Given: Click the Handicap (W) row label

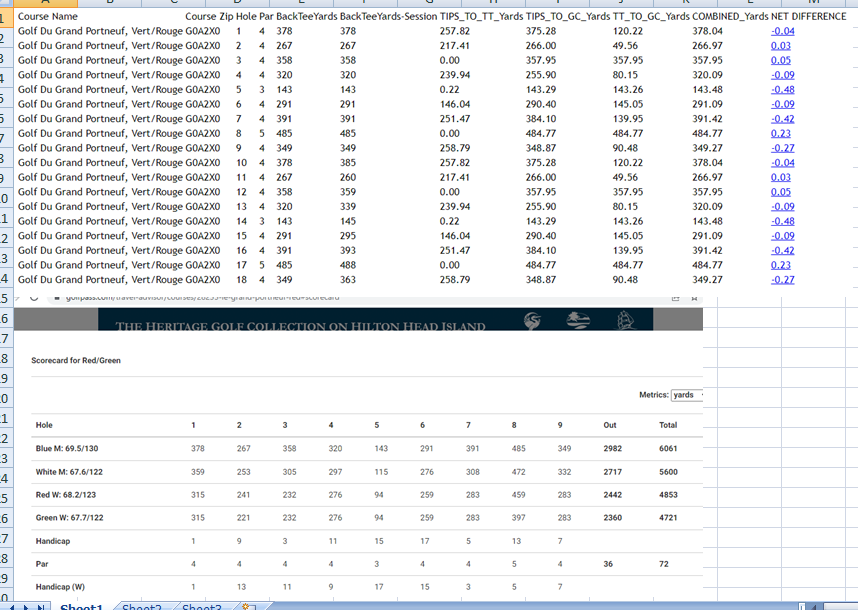Looking at the screenshot, I should pyautogui.click(x=60, y=587).
